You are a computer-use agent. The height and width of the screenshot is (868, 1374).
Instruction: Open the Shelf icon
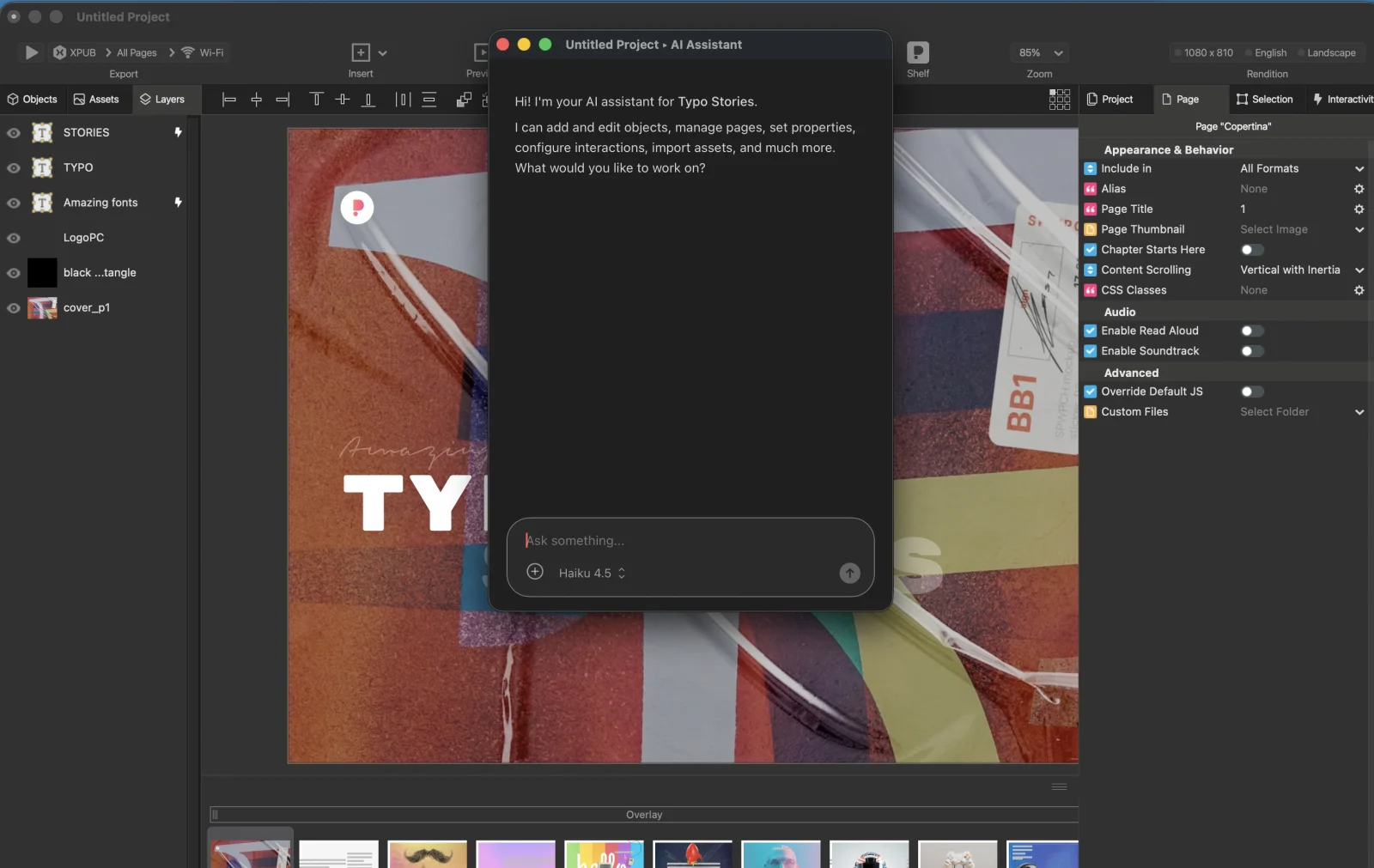pos(918,52)
